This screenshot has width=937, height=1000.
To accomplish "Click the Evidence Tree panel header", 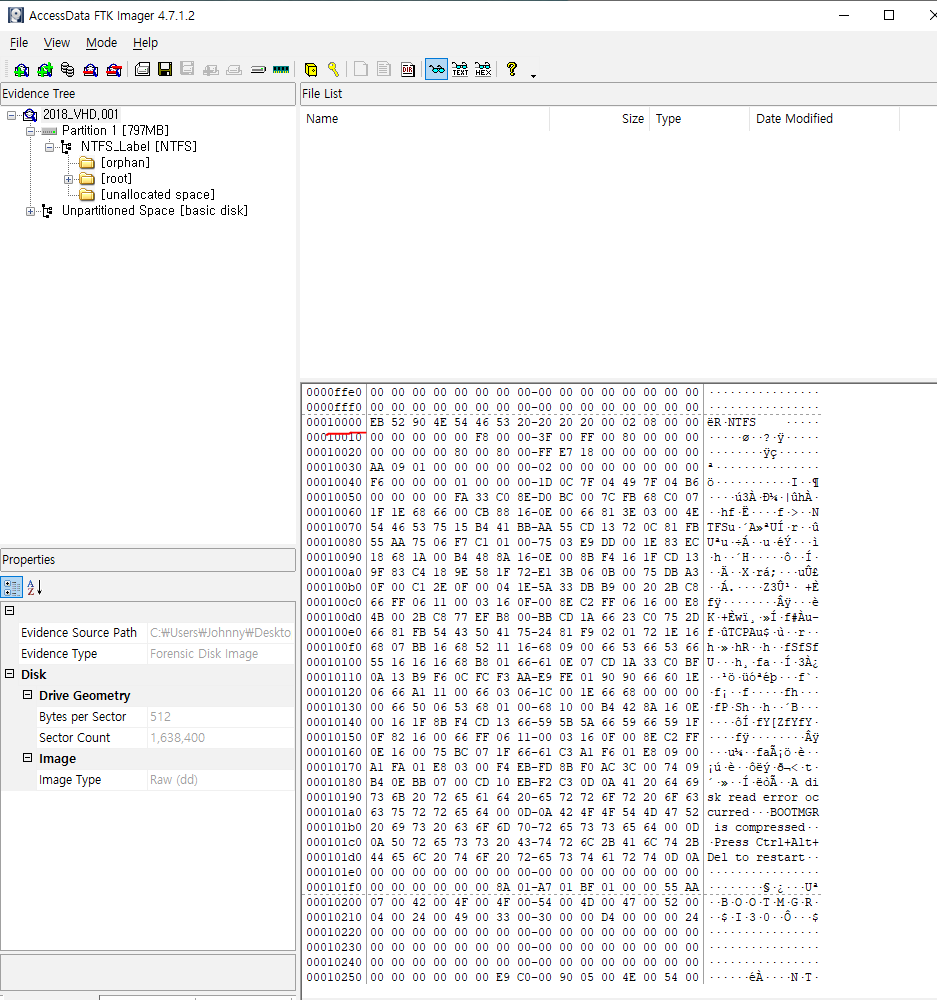I will (148, 94).
